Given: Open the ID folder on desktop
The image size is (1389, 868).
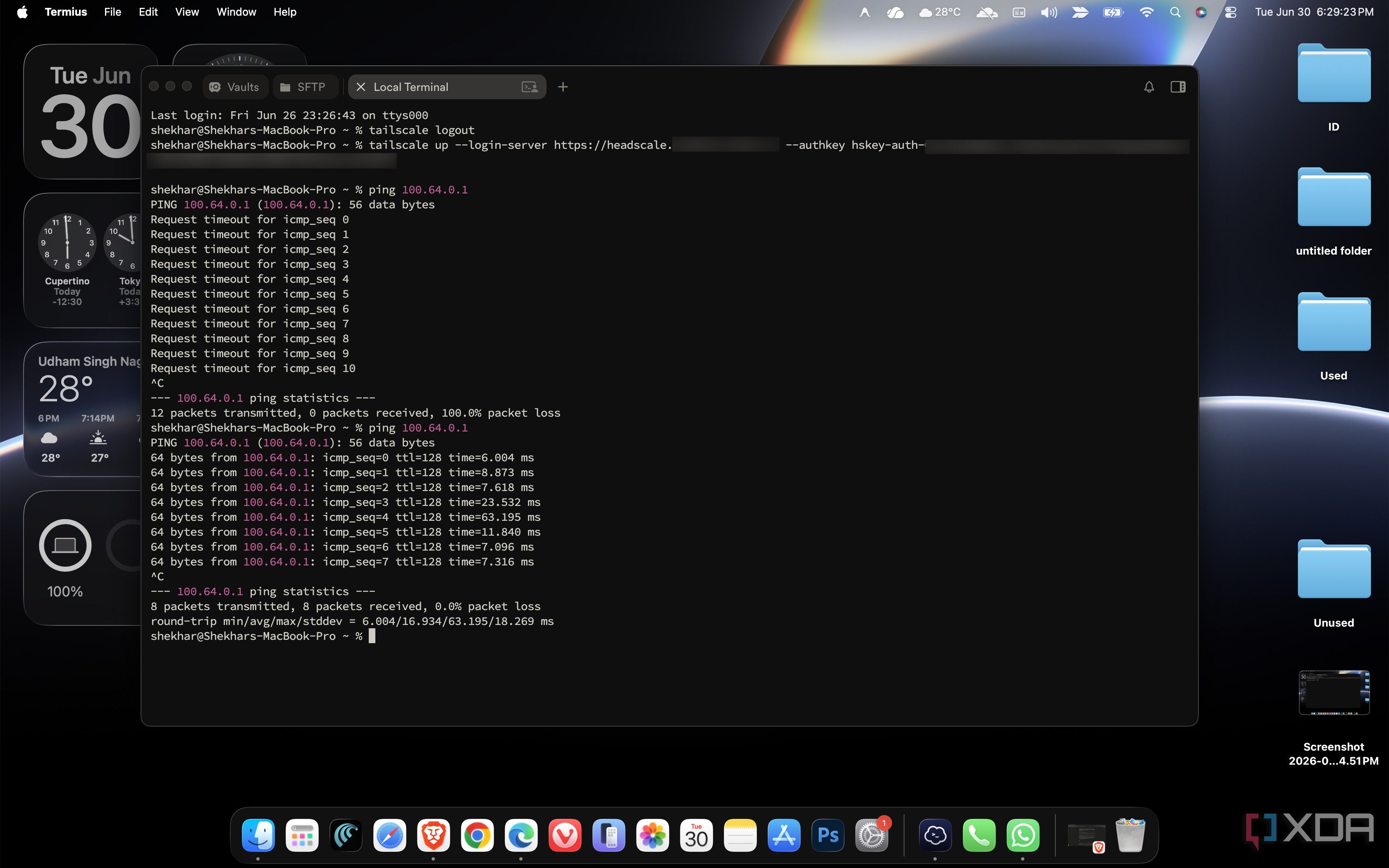Looking at the screenshot, I should [1333, 74].
